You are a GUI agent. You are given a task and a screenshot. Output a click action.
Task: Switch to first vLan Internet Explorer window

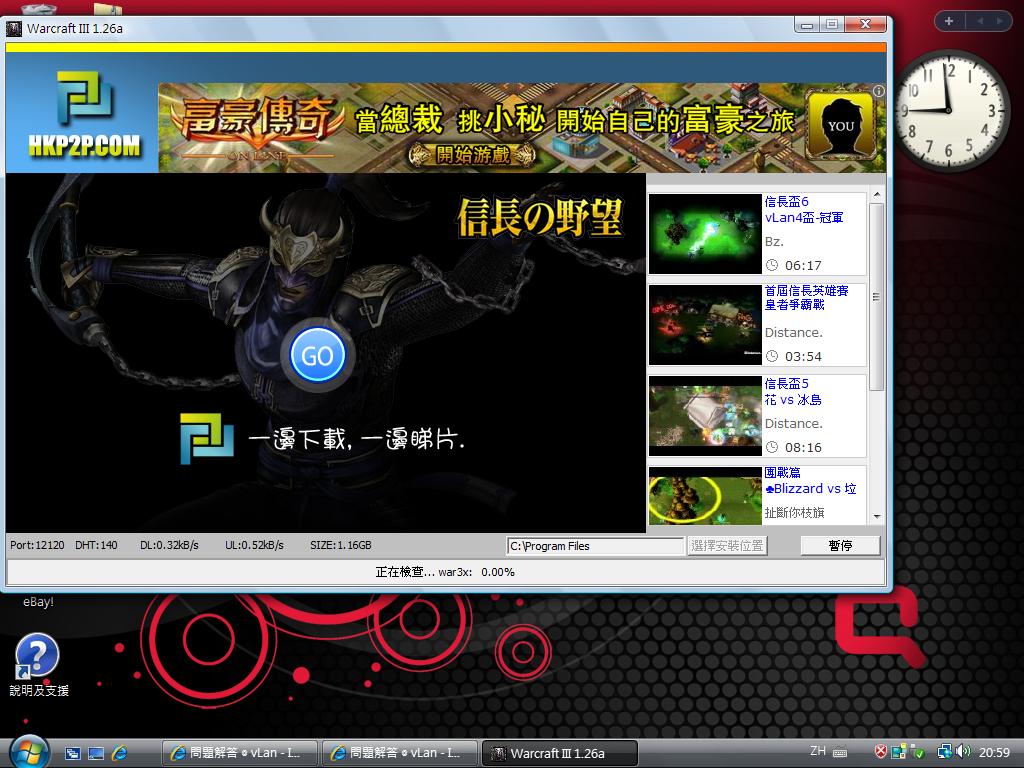click(240, 753)
